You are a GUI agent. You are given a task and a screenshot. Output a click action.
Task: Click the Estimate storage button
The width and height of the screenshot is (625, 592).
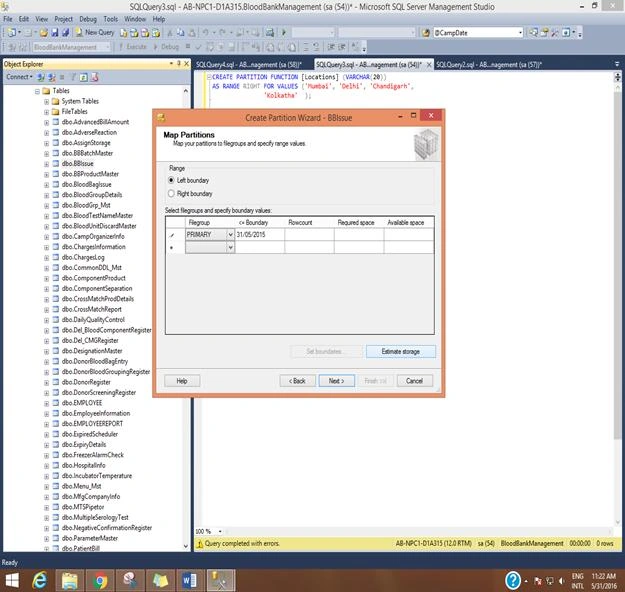(x=401, y=351)
